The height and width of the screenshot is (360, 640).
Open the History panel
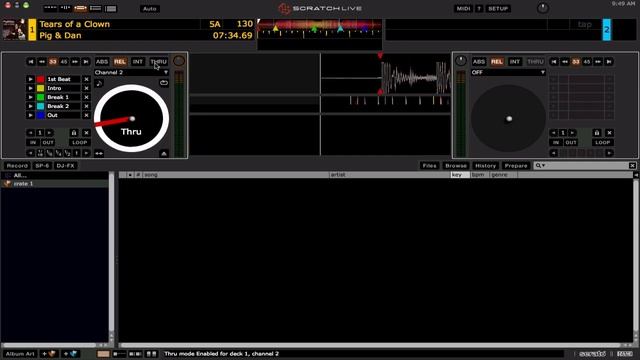tap(485, 166)
